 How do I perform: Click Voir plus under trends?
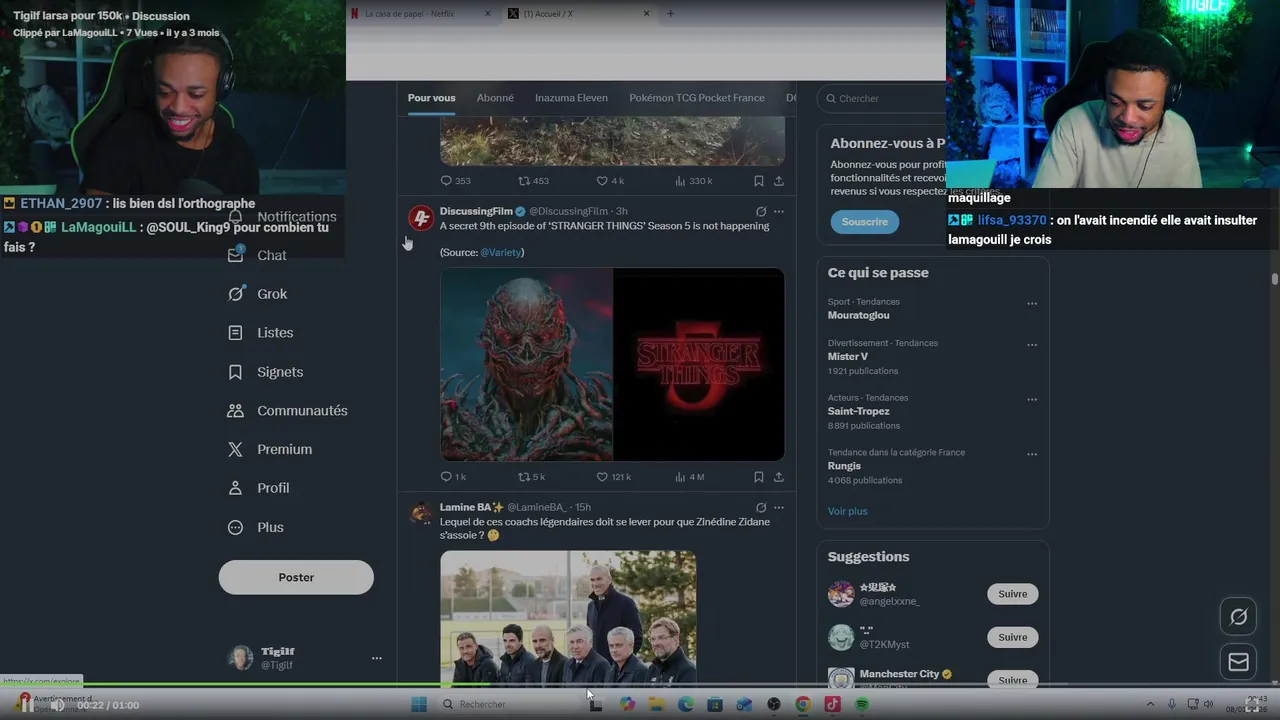847,511
